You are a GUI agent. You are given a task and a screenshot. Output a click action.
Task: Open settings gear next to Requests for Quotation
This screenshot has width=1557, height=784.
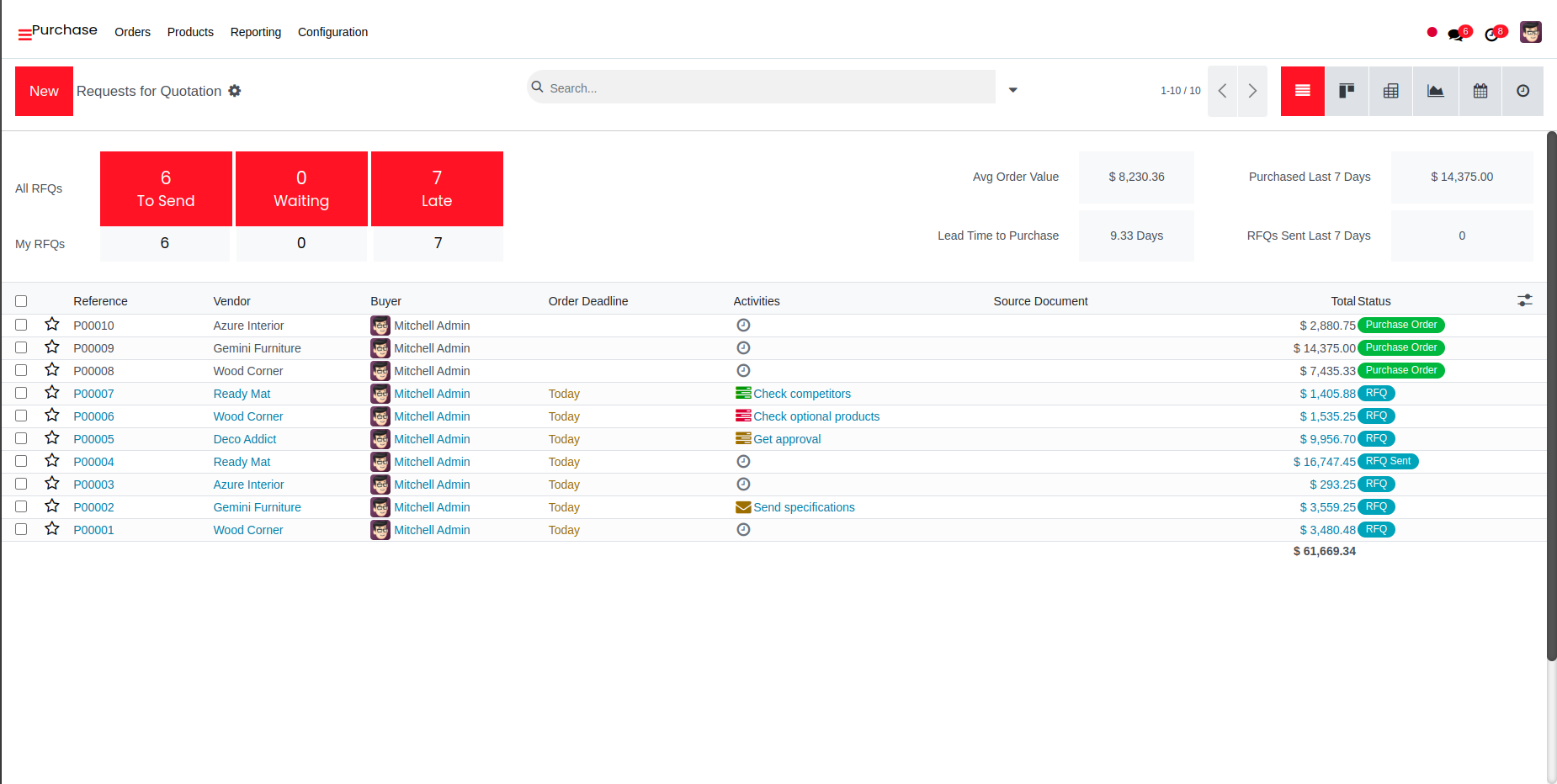[x=235, y=91]
